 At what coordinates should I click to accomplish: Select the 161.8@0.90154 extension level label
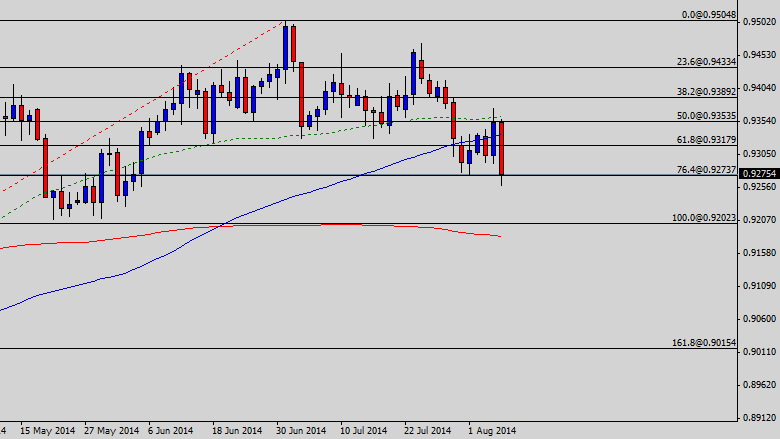point(705,342)
